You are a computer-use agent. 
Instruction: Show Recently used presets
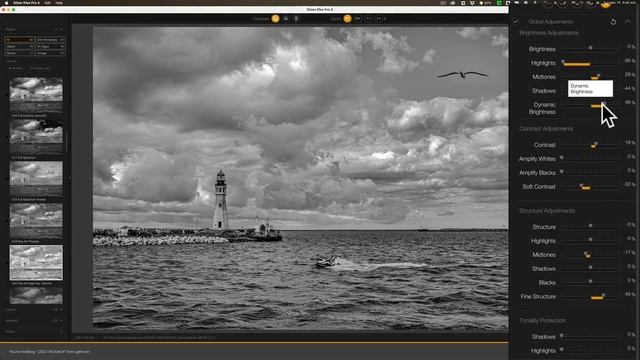[40, 68]
